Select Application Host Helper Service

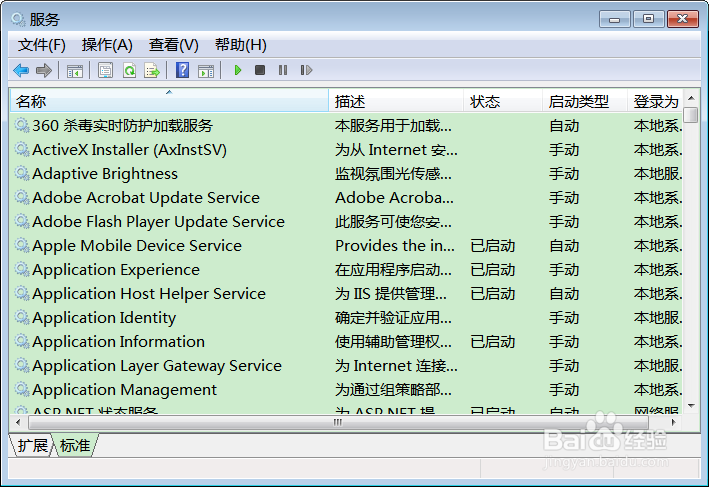(x=149, y=293)
